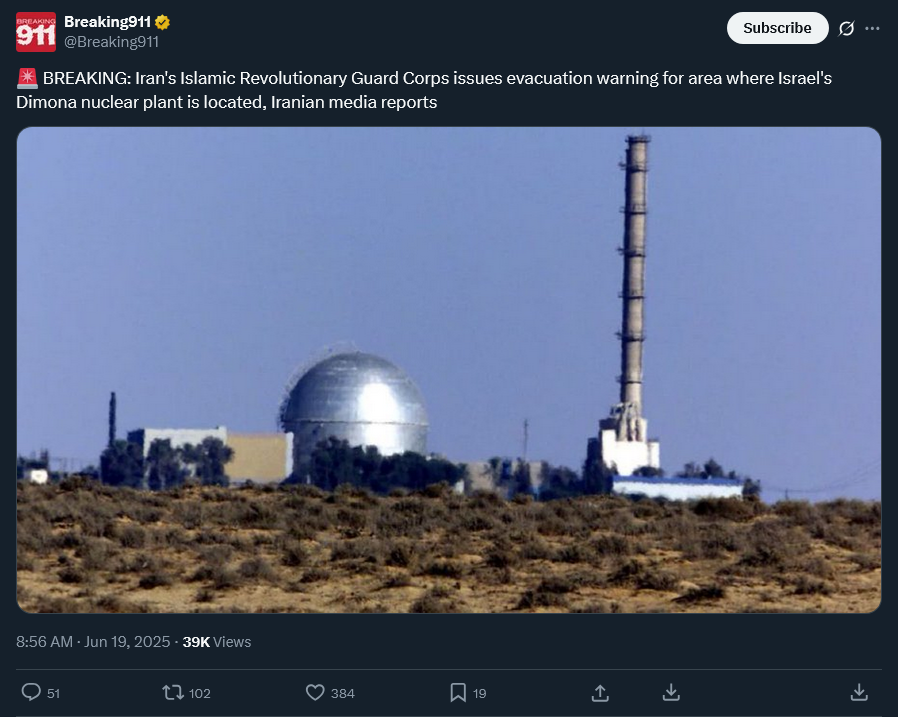This screenshot has width=898, height=717.
Task: Open the repost arrows menu
Action: click(173, 692)
